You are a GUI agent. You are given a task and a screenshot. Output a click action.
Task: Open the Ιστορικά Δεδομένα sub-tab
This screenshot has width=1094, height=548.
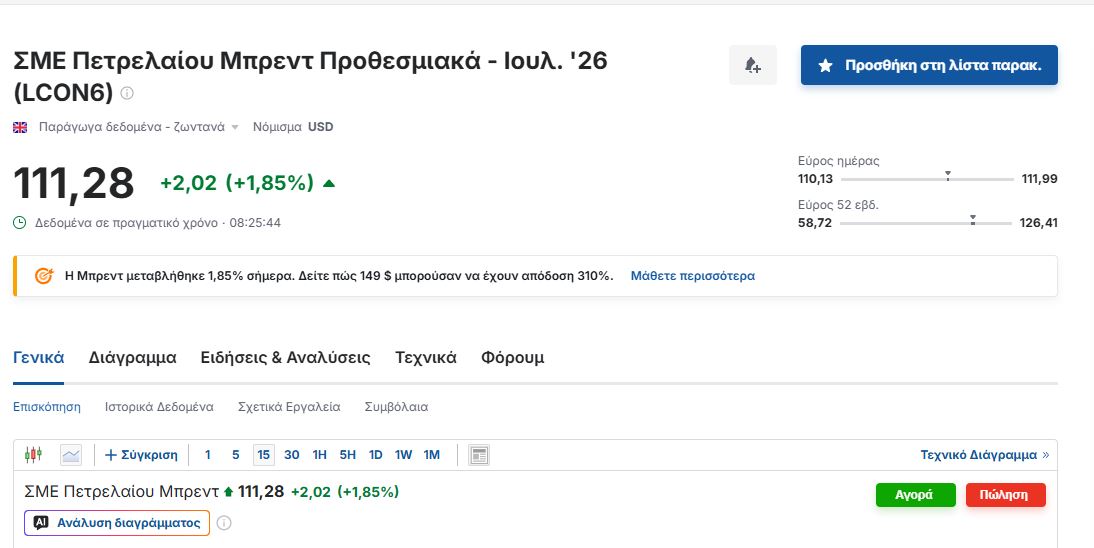[159, 406]
